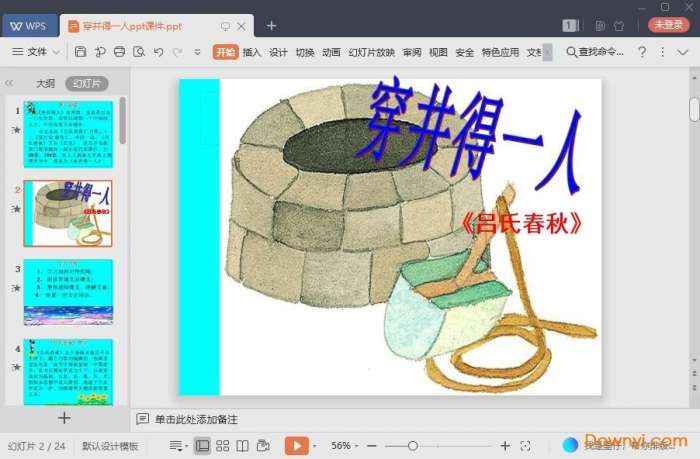Open the 设计 tab
Screen dimensions: 700x459
coord(278,52)
